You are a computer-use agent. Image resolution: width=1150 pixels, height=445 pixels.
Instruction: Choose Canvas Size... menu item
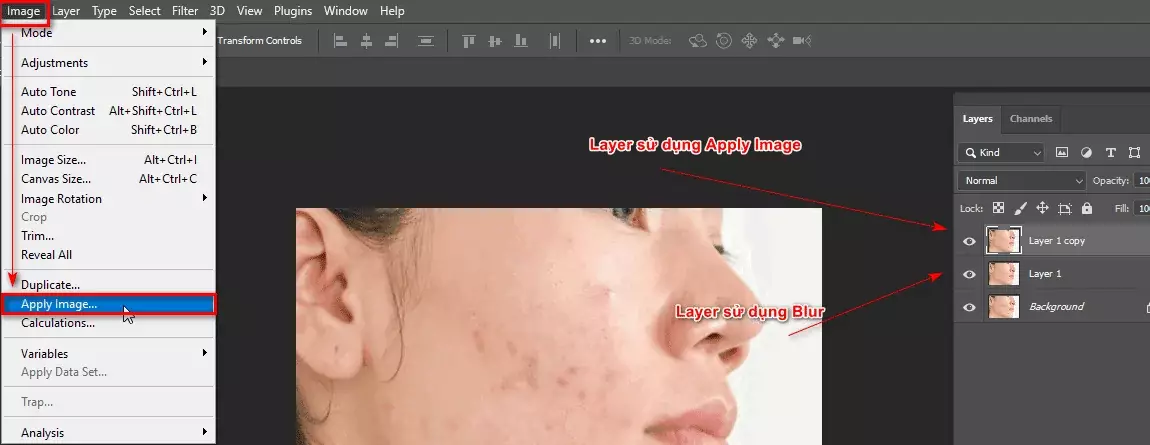(109, 179)
